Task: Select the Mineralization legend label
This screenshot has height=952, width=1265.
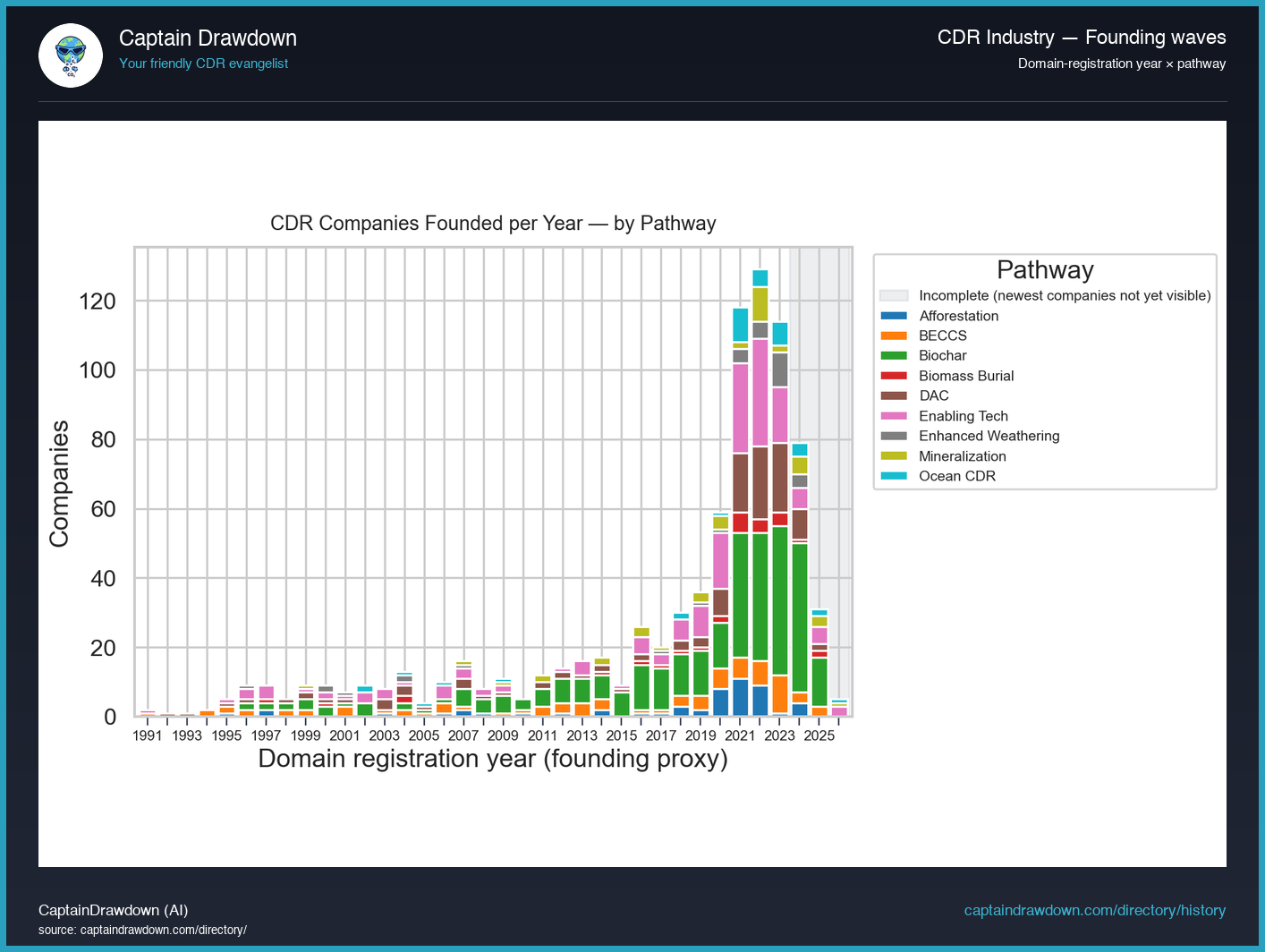Action: point(962,456)
